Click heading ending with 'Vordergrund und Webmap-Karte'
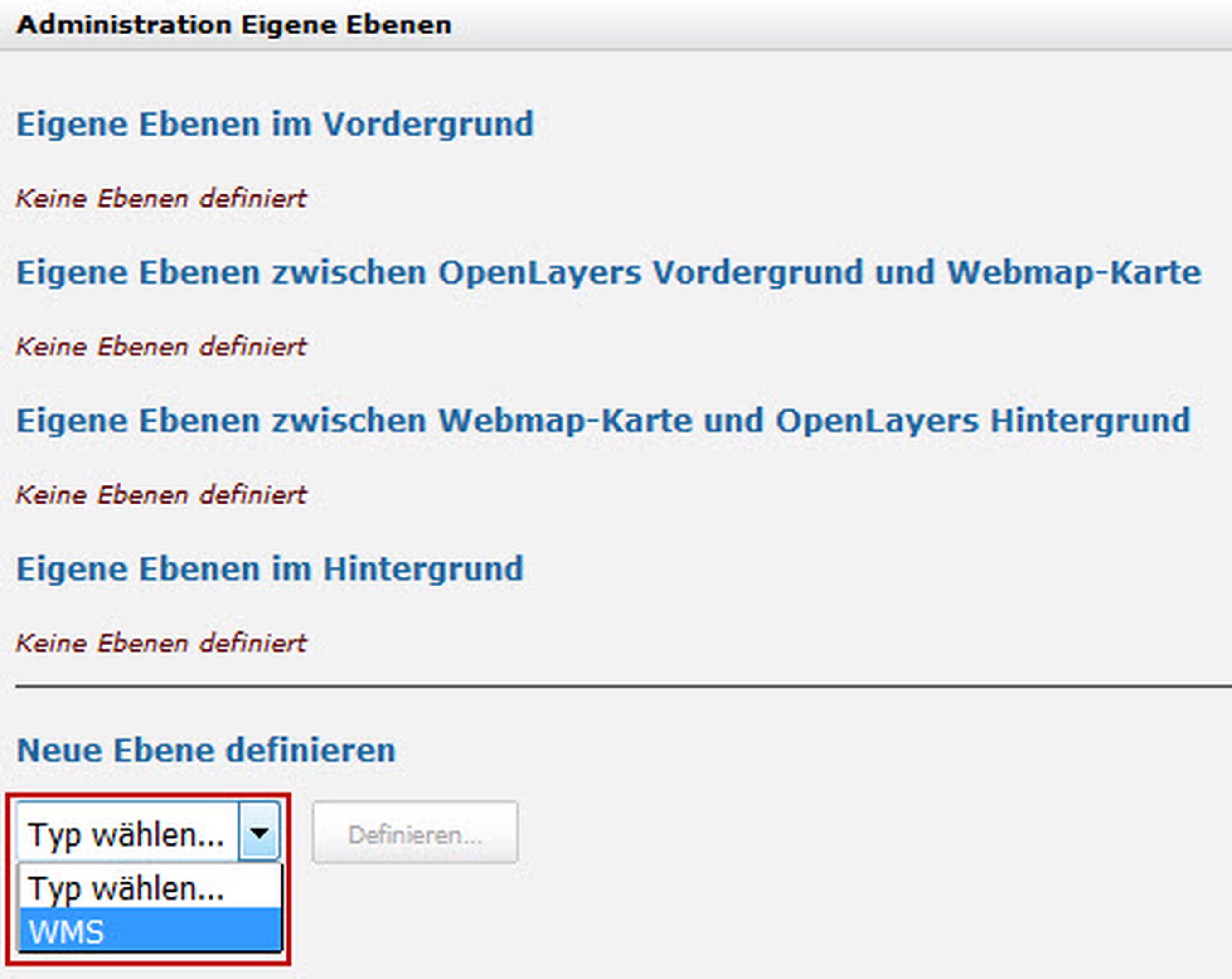Image resolution: width=1232 pixels, height=979 pixels. [608, 272]
